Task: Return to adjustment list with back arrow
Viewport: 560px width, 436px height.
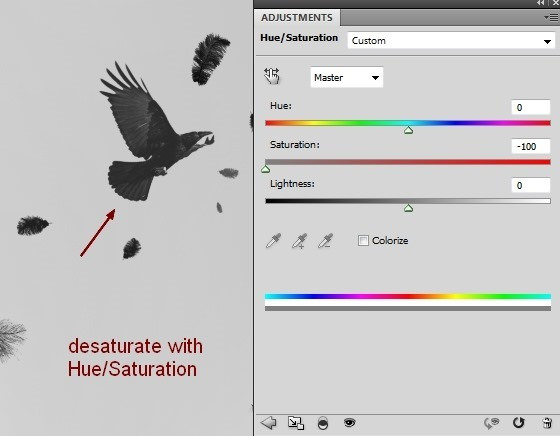Action: point(269,423)
